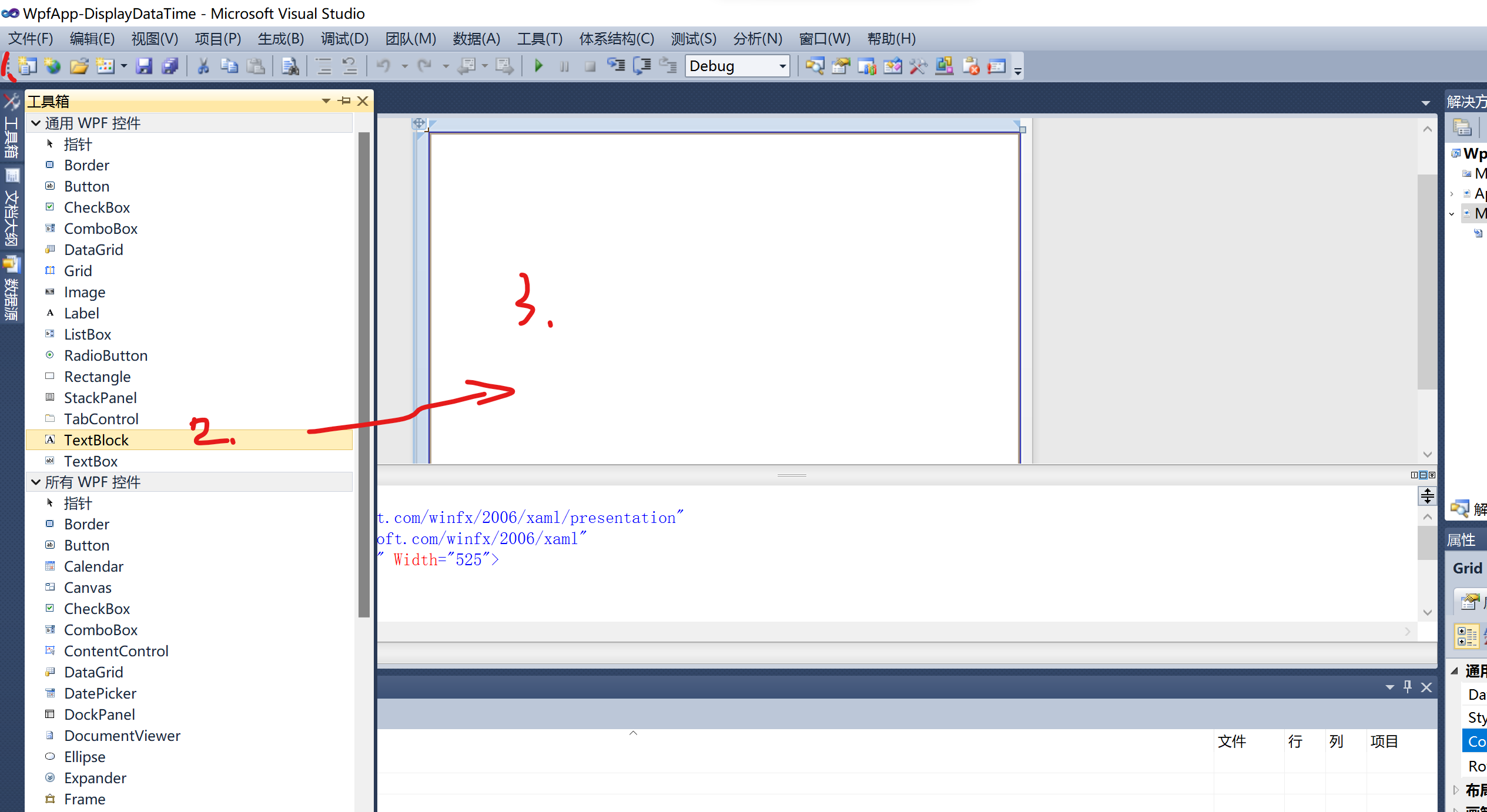This screenshot has height=812, width=1487.
Task: Collapse the 通用 WPF 控件 section
Action: pyautogui.click(x=36, y=123)
